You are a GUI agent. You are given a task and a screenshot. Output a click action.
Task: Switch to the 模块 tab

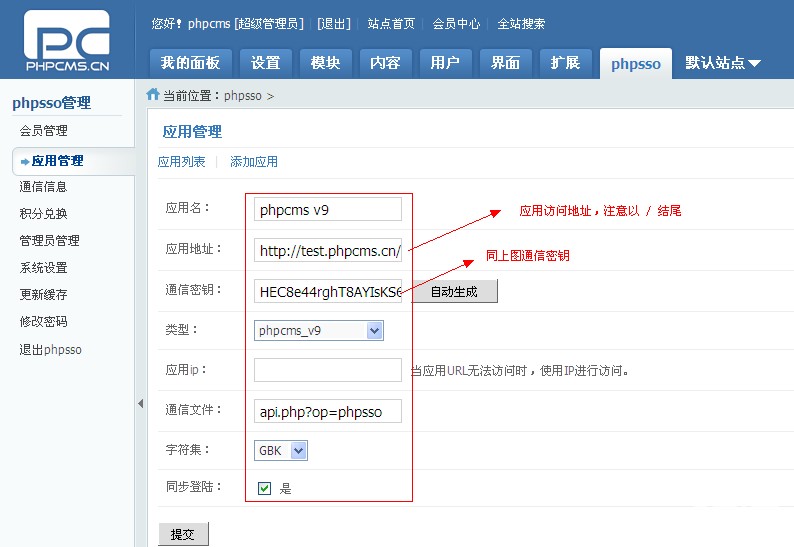tap(326, 63)
